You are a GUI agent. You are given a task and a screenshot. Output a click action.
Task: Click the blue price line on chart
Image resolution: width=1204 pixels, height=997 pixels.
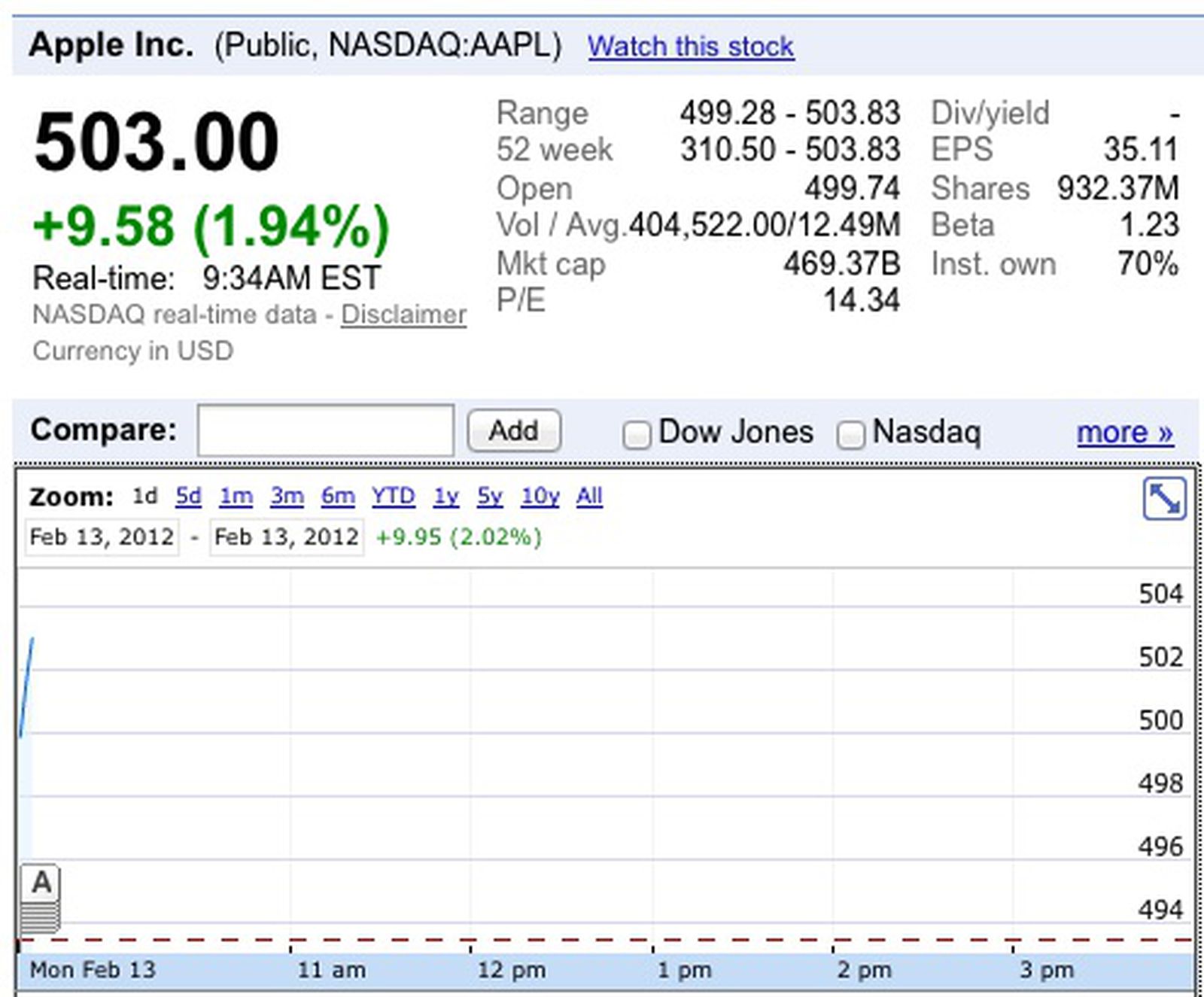click(26, 687)
